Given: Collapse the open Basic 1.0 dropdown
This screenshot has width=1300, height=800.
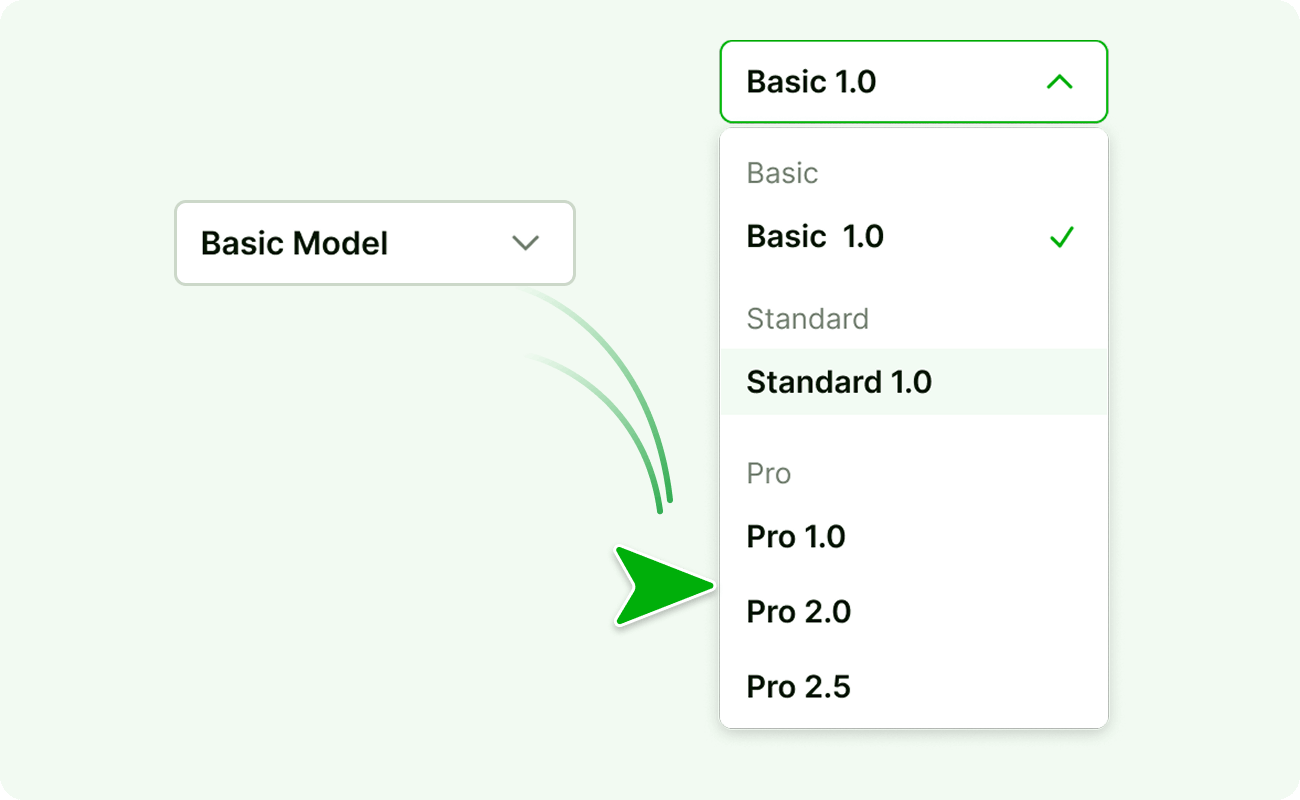Looking at the screenshot, I should (x=913, y=82).
